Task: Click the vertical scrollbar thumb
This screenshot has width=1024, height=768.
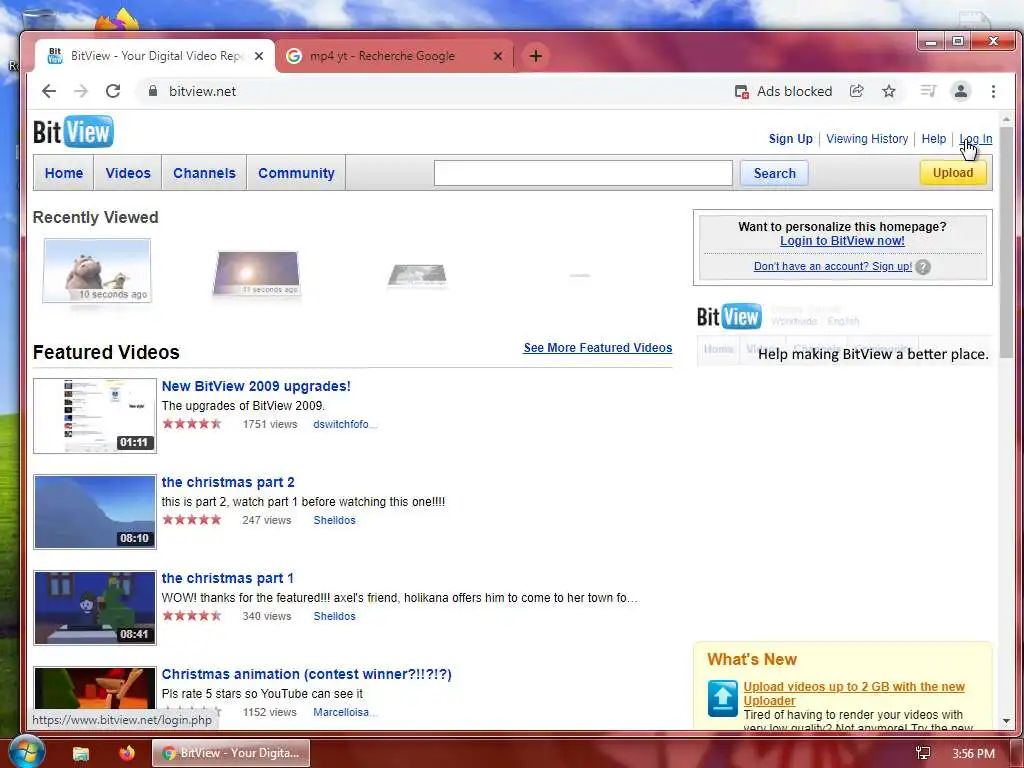Action: point(1006,242)
